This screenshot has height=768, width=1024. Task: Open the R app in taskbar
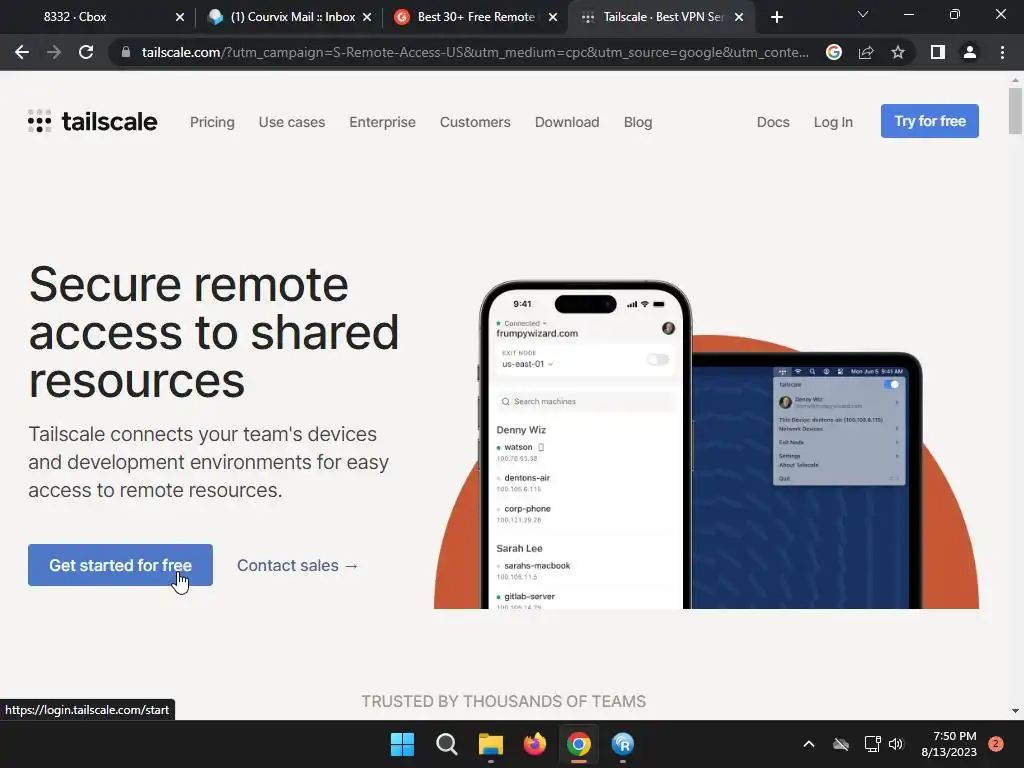pos(623,744)
